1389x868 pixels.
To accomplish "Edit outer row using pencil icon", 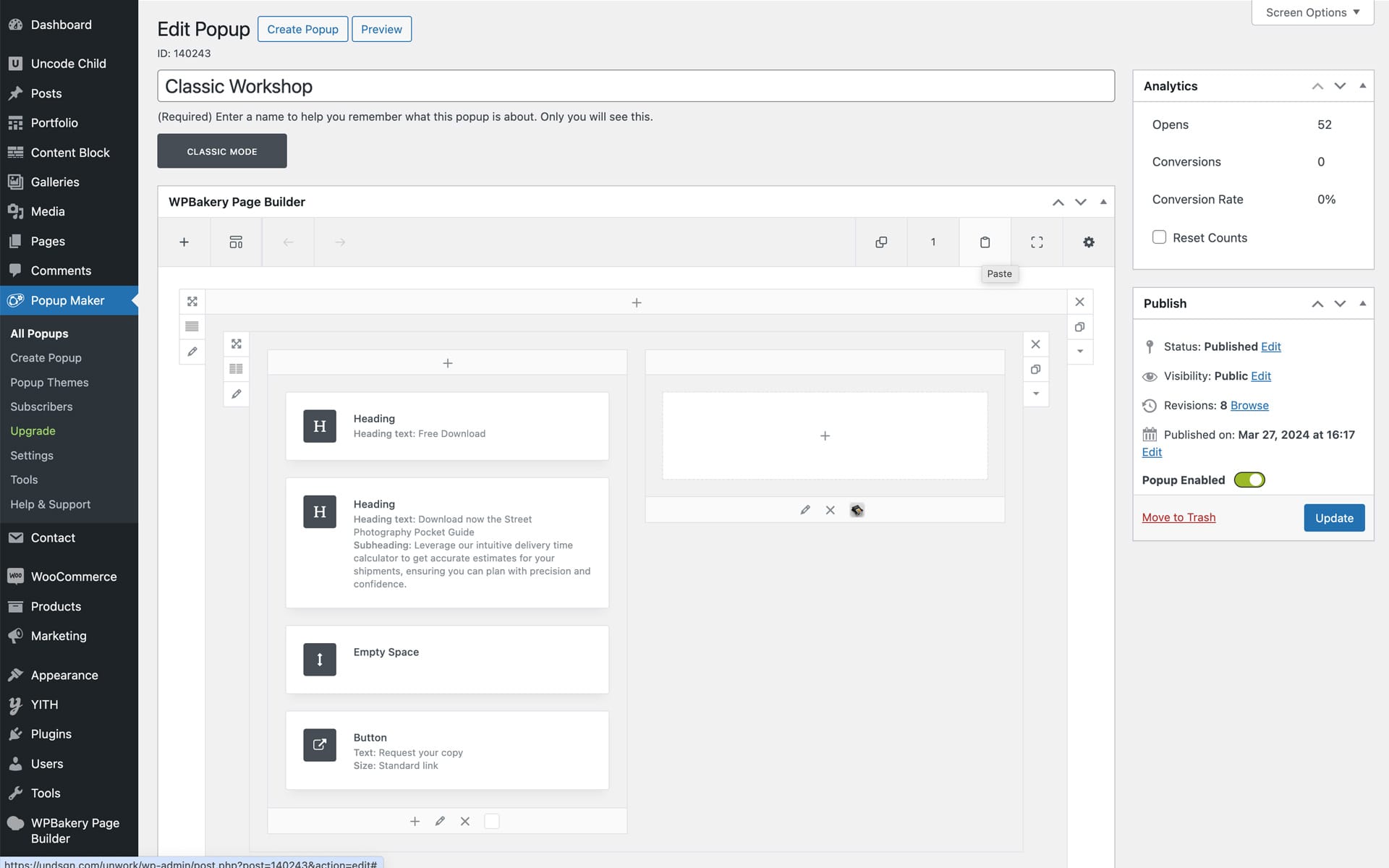I will (192, 352).
